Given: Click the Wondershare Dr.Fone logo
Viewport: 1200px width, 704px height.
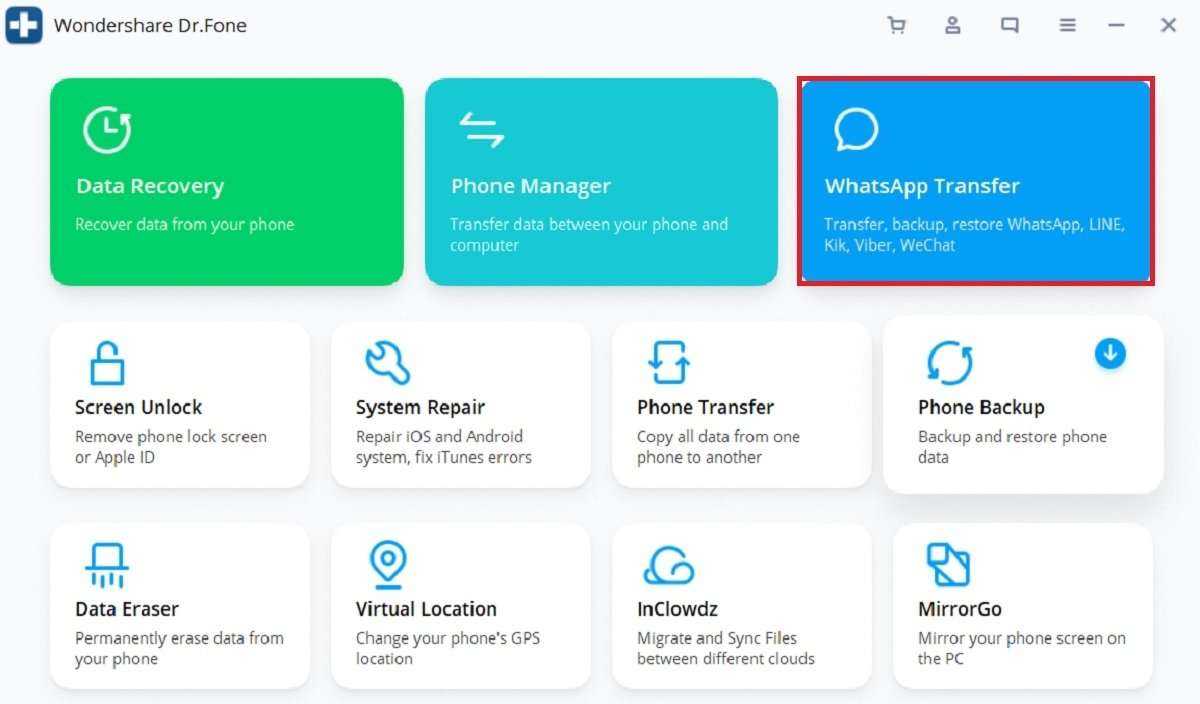Looking at the screenshot, I should click(24, 26).
